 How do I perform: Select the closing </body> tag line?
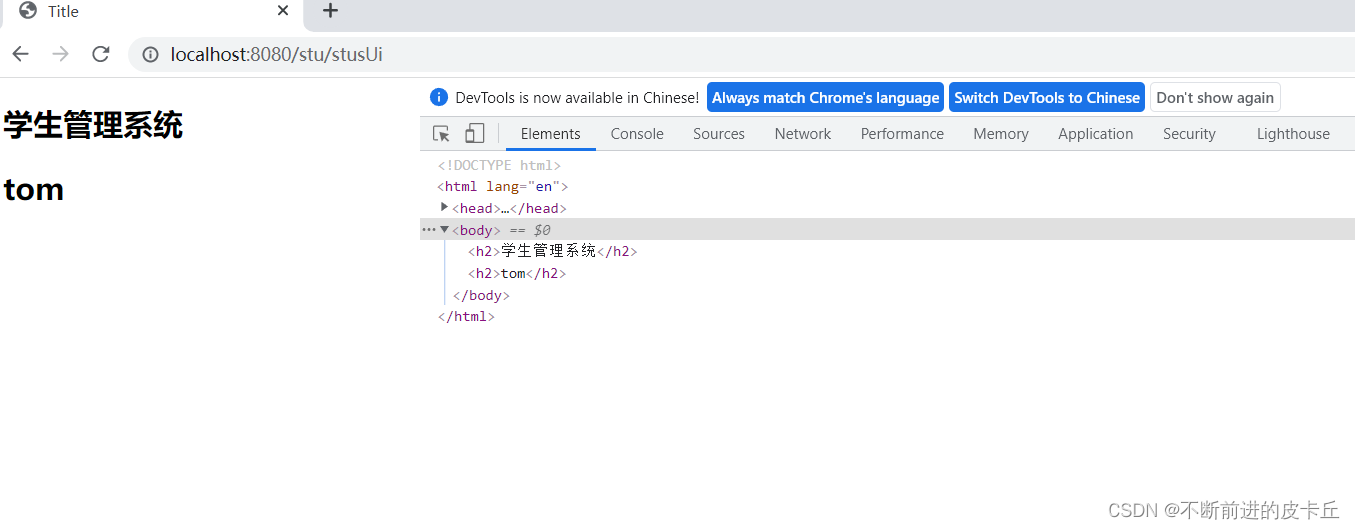[x=481, y=295]
